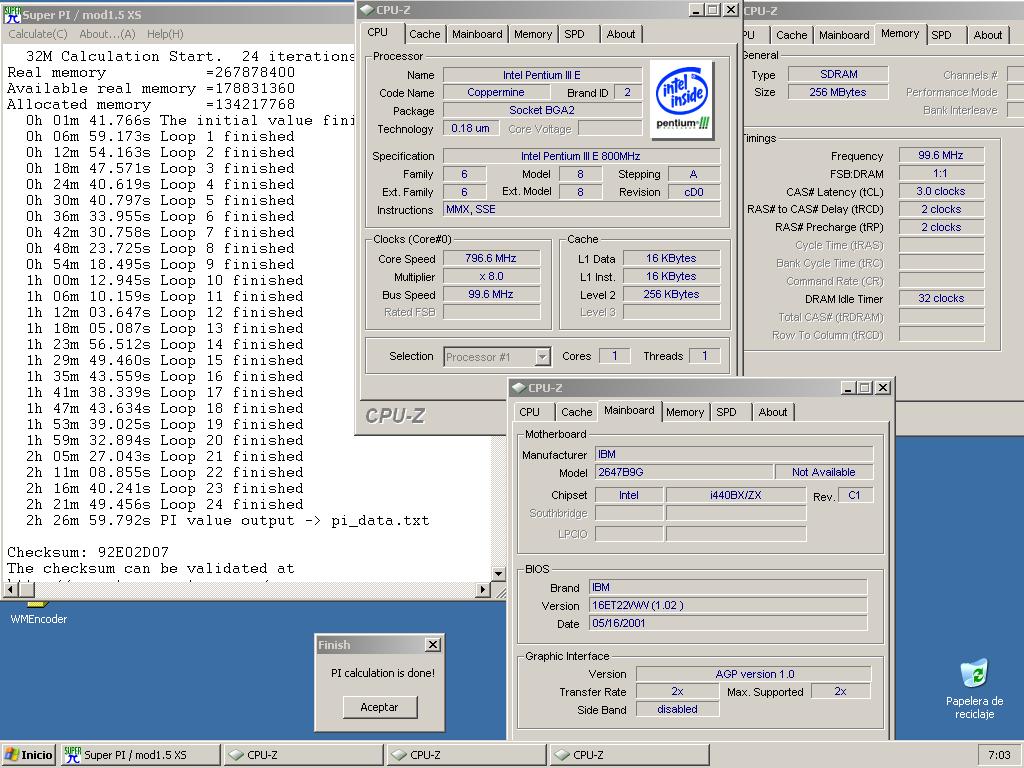This screenshot has height=768, width=1024.
Task: Click the memory Size value 256 MBytes
Action: [x=839, y=92]
